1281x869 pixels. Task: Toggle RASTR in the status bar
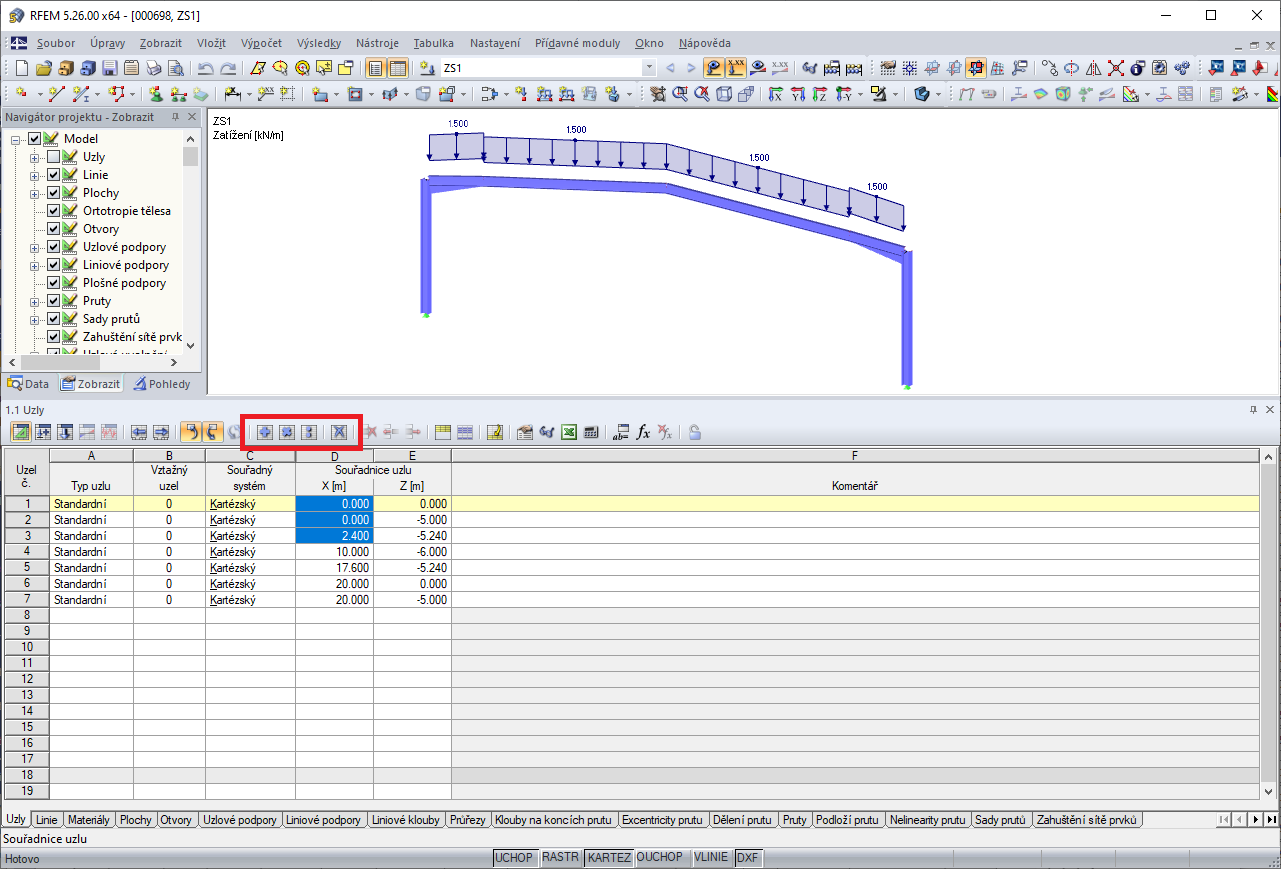559,858
